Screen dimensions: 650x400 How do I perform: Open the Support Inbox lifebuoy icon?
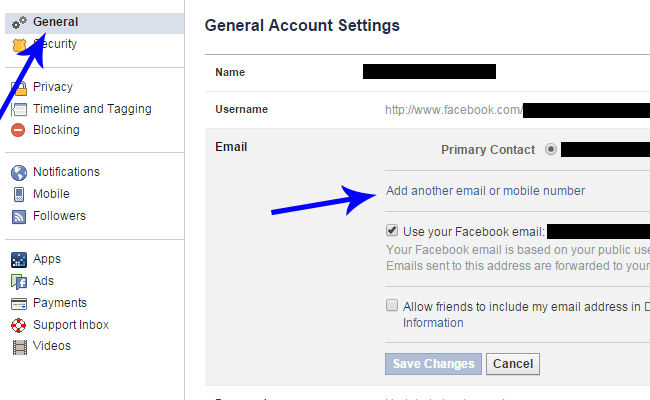(x=19, y=325)
